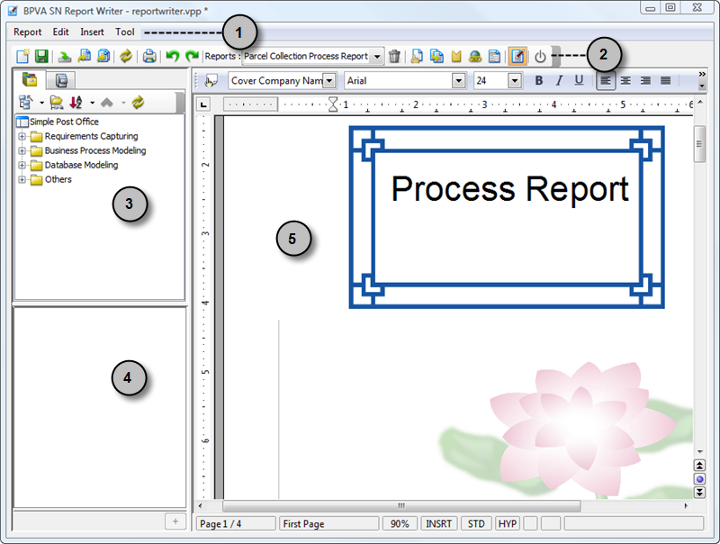Open the Arial font name dropdown
The image size is (720, 544).
pyautogui.click(x=458, y=81)
